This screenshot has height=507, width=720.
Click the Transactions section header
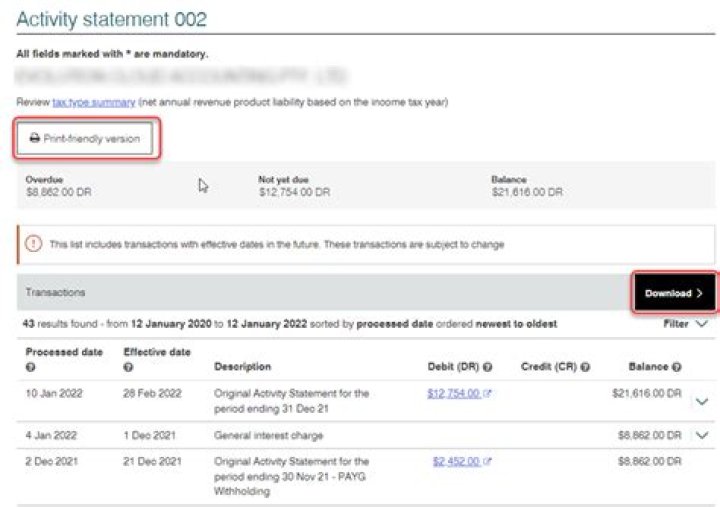[56, 293]
